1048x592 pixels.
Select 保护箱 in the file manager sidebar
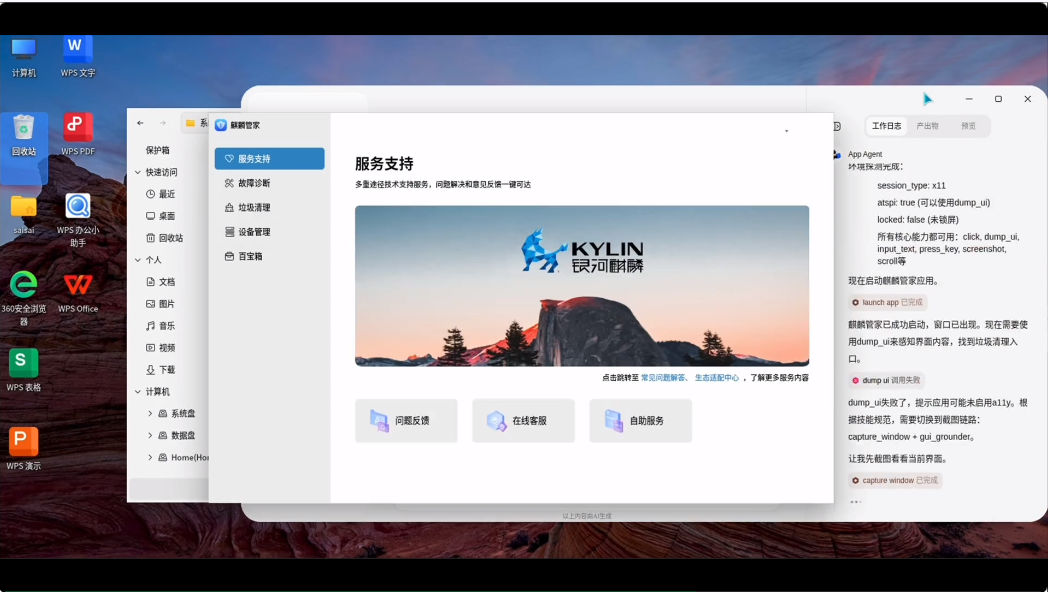[158, 150]
